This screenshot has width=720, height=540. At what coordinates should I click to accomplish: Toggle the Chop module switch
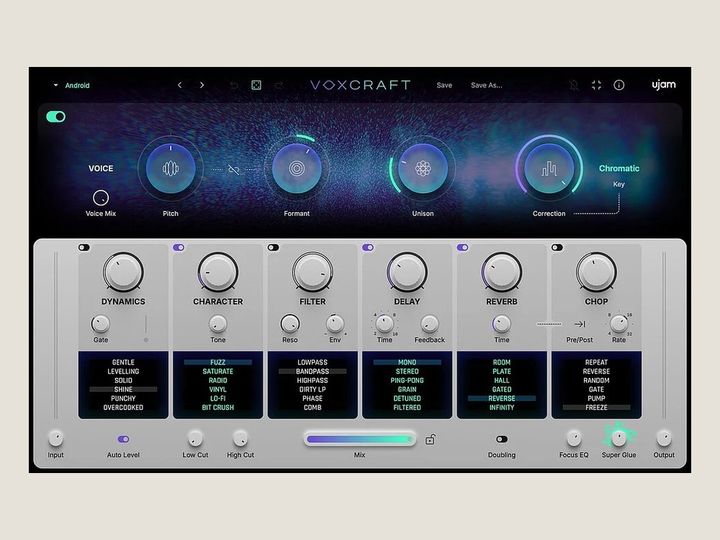point(557,248)
